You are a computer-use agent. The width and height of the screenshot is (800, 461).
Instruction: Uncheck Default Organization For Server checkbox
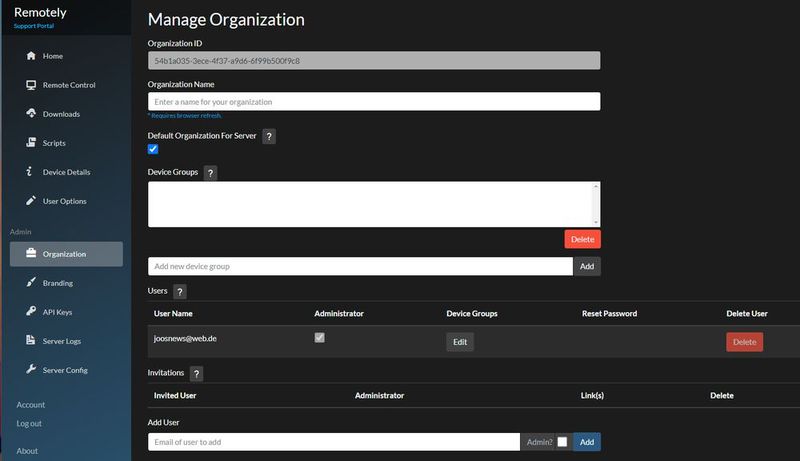pos(153,149)
